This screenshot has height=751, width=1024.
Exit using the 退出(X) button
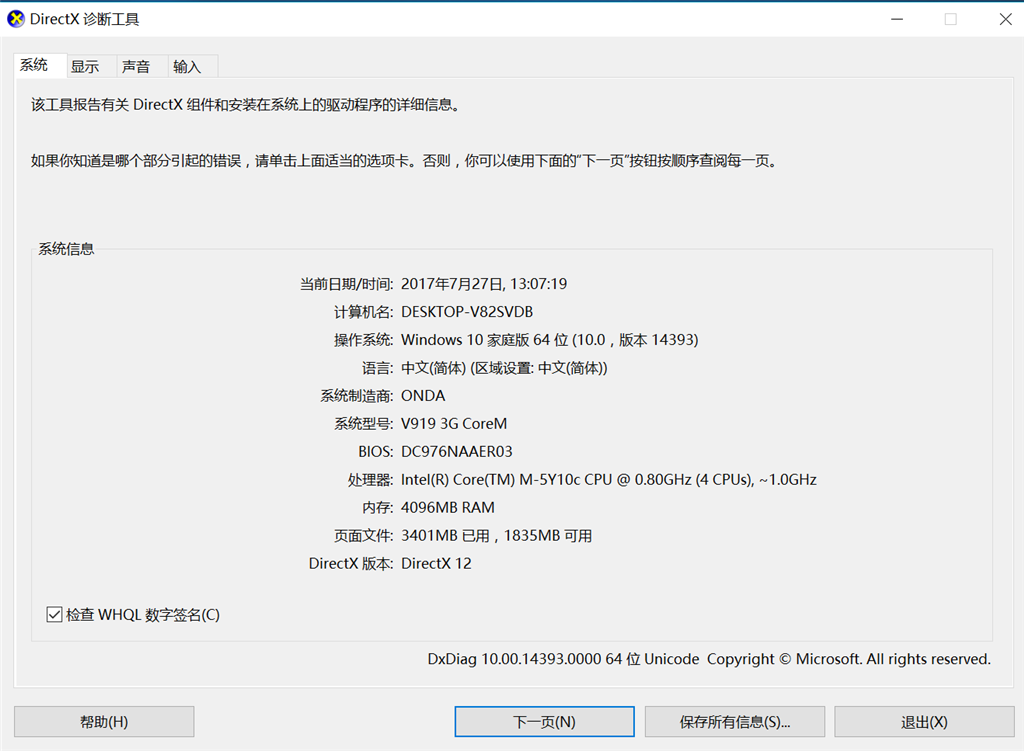tap(924, 722)
